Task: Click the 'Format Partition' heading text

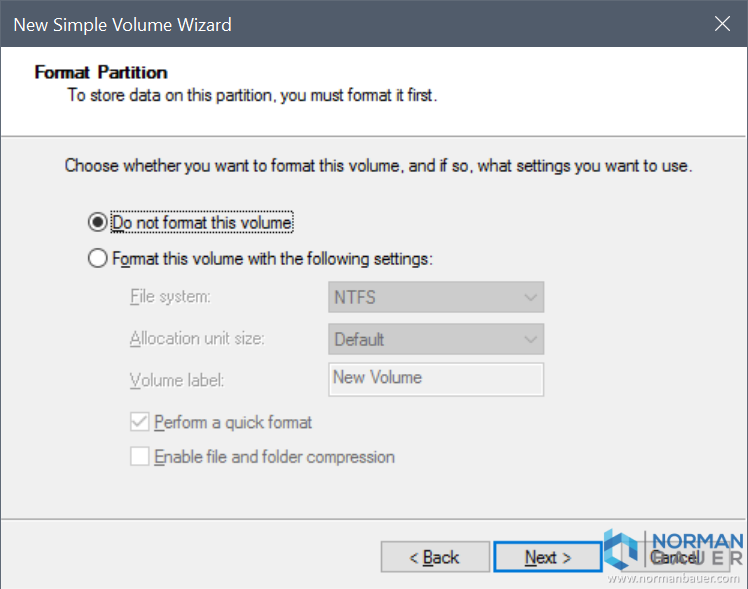Action: 101,73
